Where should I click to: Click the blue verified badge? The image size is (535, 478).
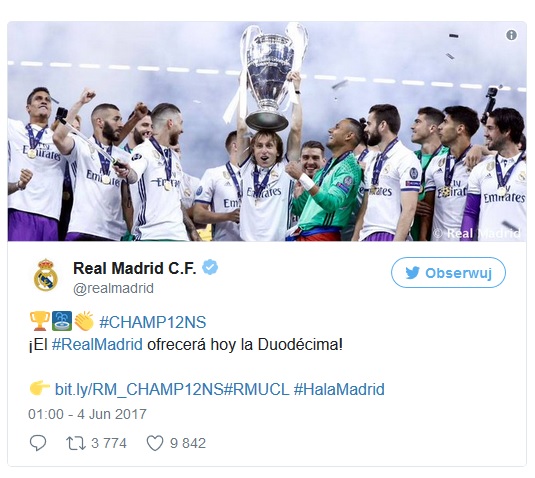point(210,267)
